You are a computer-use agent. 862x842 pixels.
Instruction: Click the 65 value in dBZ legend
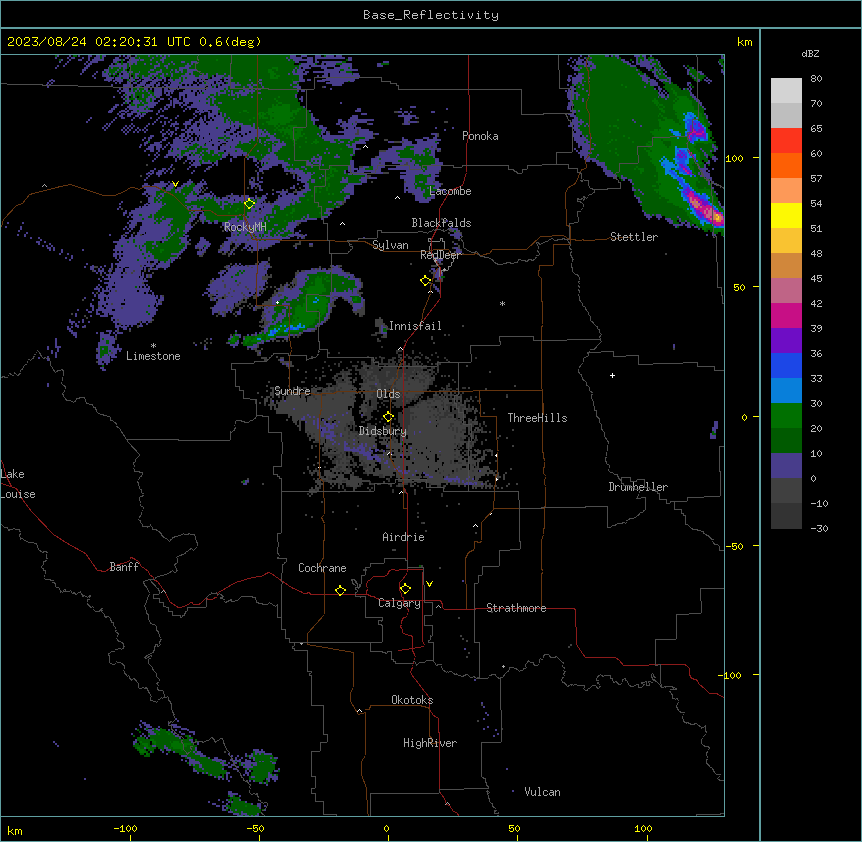click(x=816, y=128)
